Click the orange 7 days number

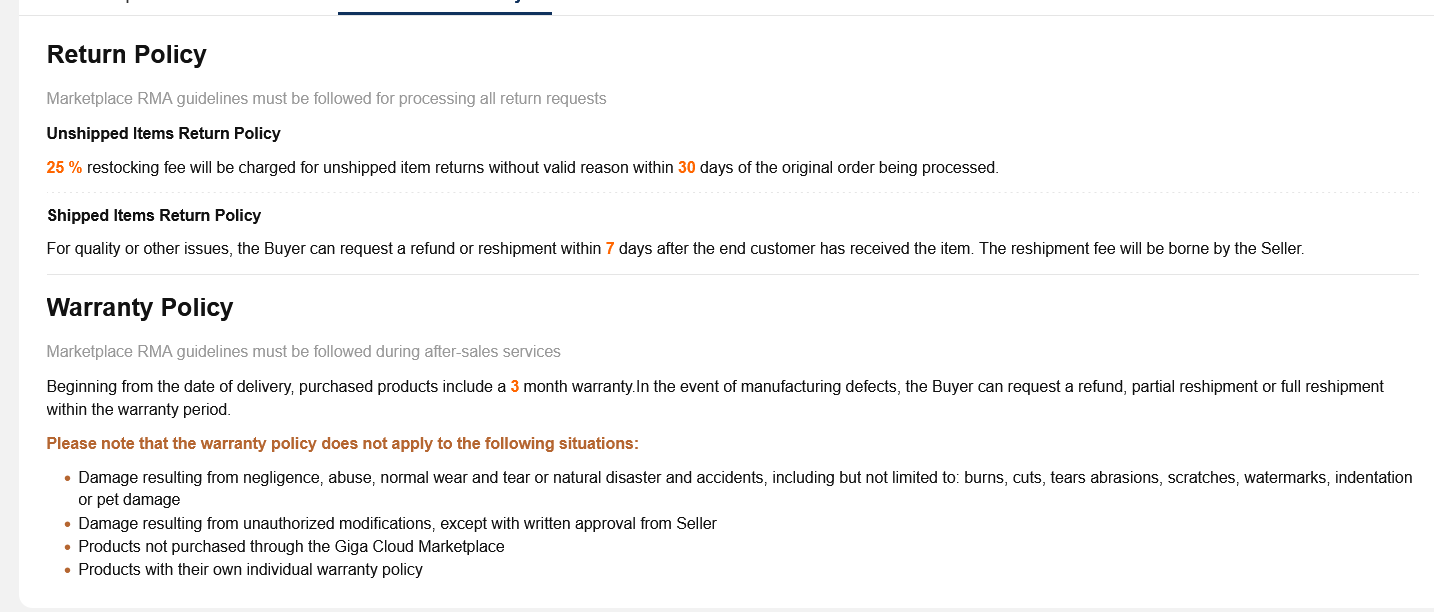pyautogui.click(x=610, y=249)
